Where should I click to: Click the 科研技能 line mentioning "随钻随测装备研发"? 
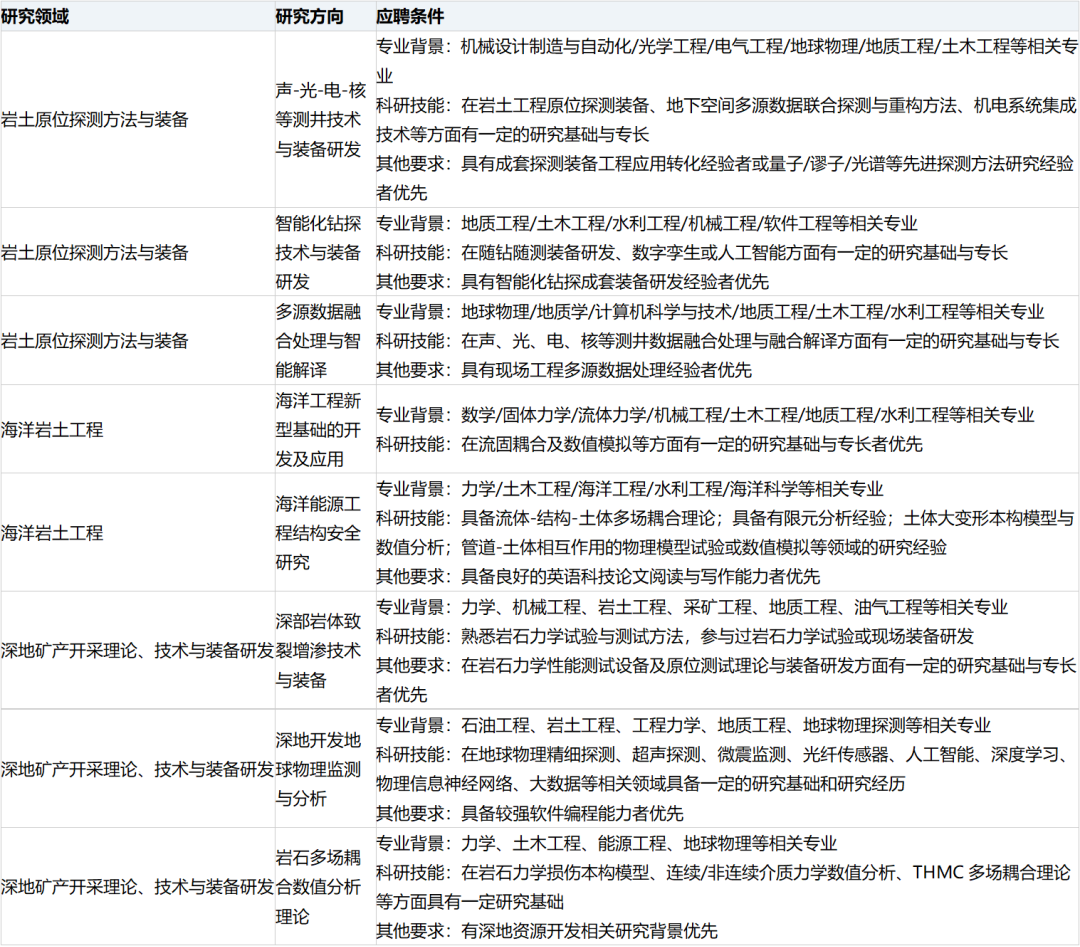pyautogui.click(x=692, y=253)
